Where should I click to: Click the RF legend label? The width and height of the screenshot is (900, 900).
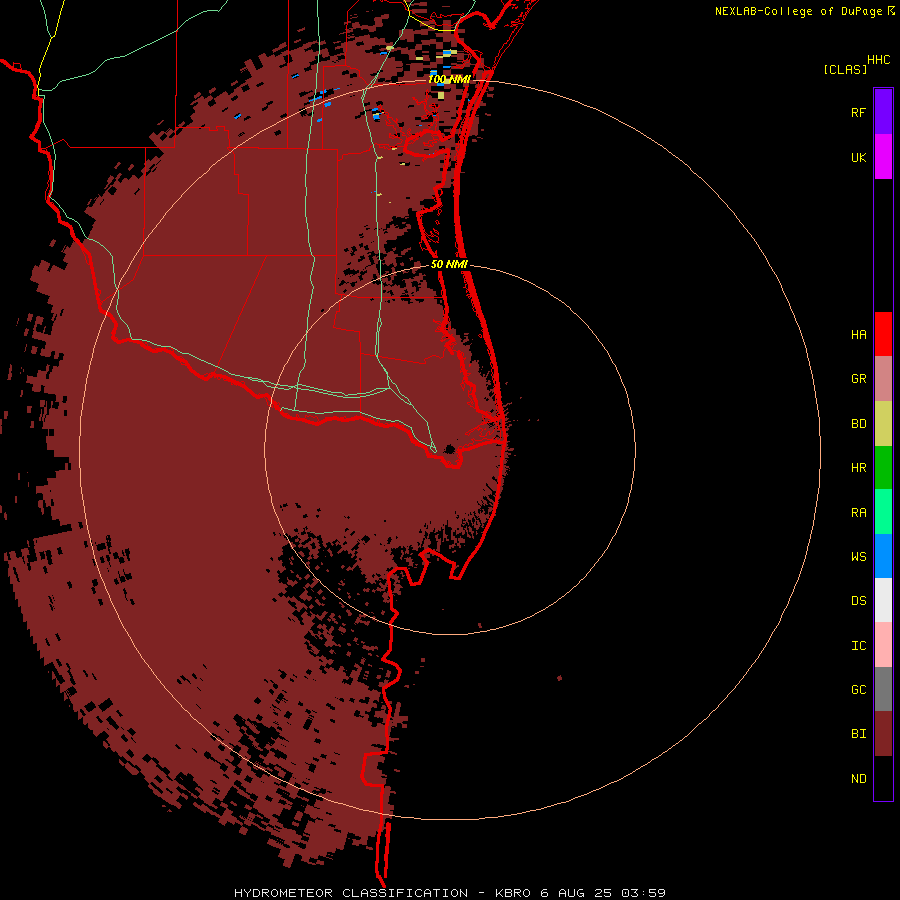(858, 113)
